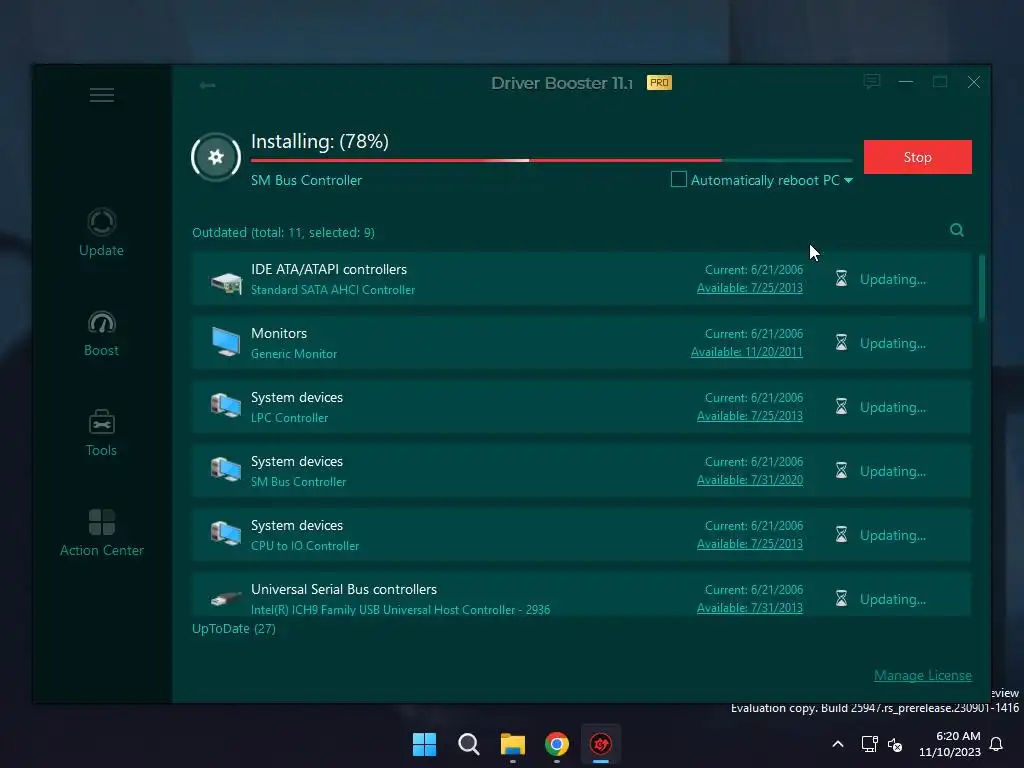This screenshot has width=1024, height=768.
Task: Open the hamburger menu in sidebar
Action: 102,95
